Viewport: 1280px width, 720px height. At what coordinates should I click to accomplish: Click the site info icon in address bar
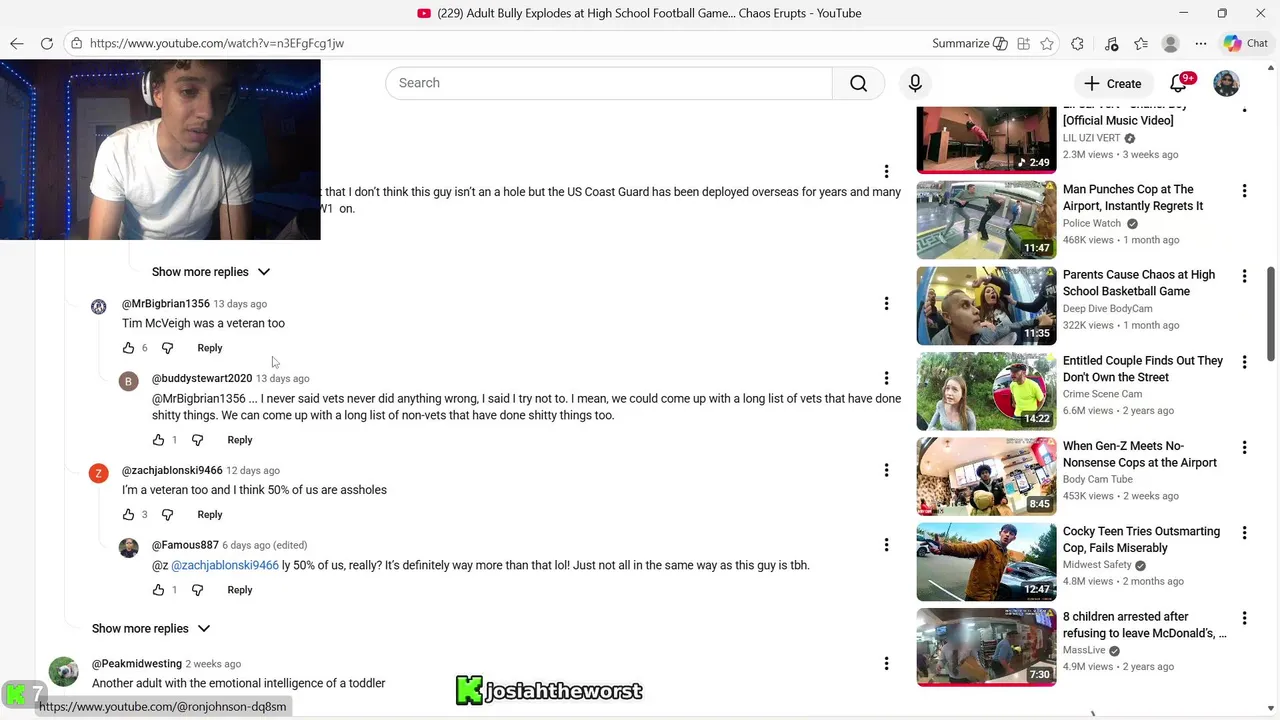[x=76, y=43]
